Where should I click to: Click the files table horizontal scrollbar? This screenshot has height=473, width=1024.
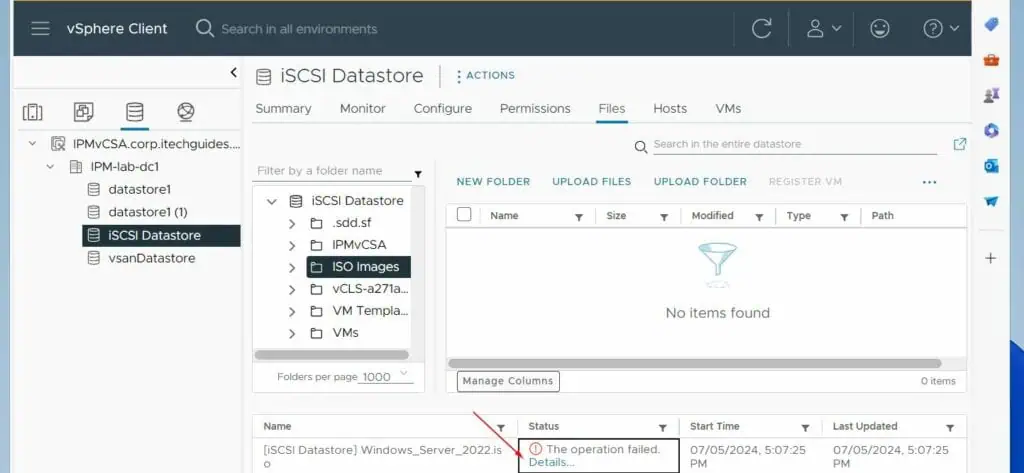tap(695, 363)
